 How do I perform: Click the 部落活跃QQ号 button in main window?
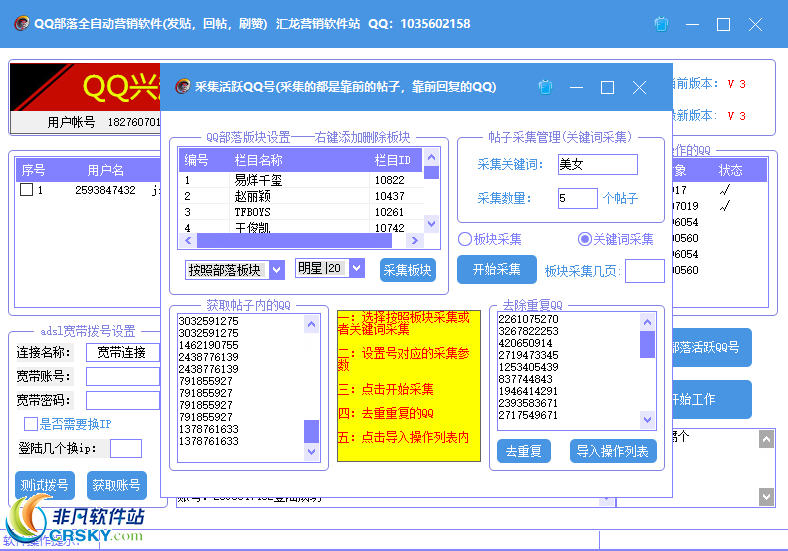[711, 347]
